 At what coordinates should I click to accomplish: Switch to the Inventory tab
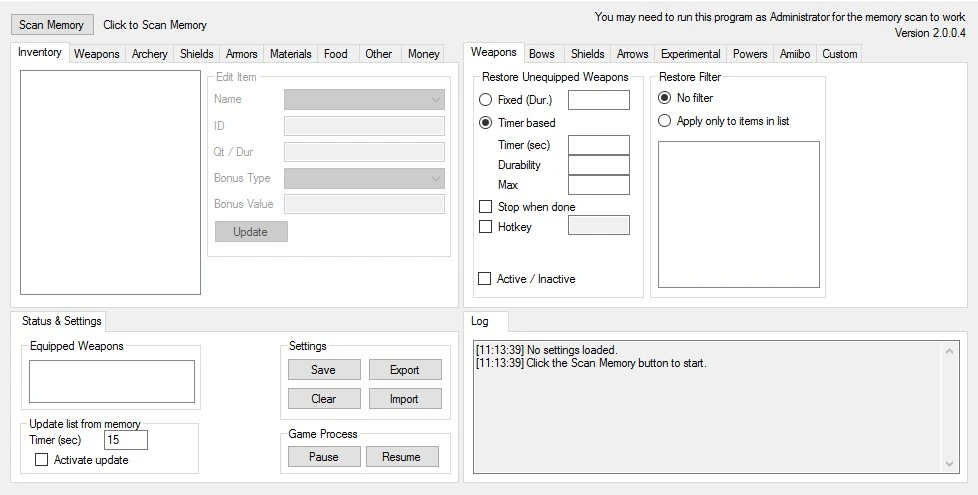pos(39,52)
